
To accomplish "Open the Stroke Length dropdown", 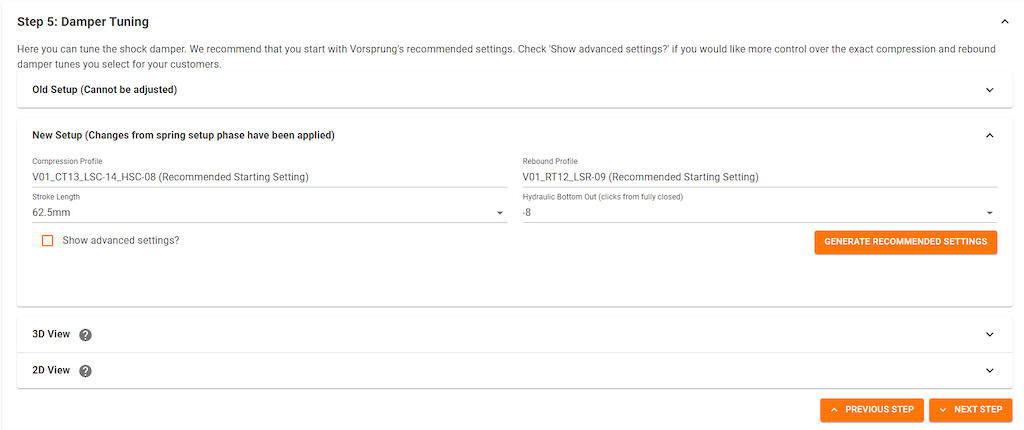I will [x=262, y=213].
